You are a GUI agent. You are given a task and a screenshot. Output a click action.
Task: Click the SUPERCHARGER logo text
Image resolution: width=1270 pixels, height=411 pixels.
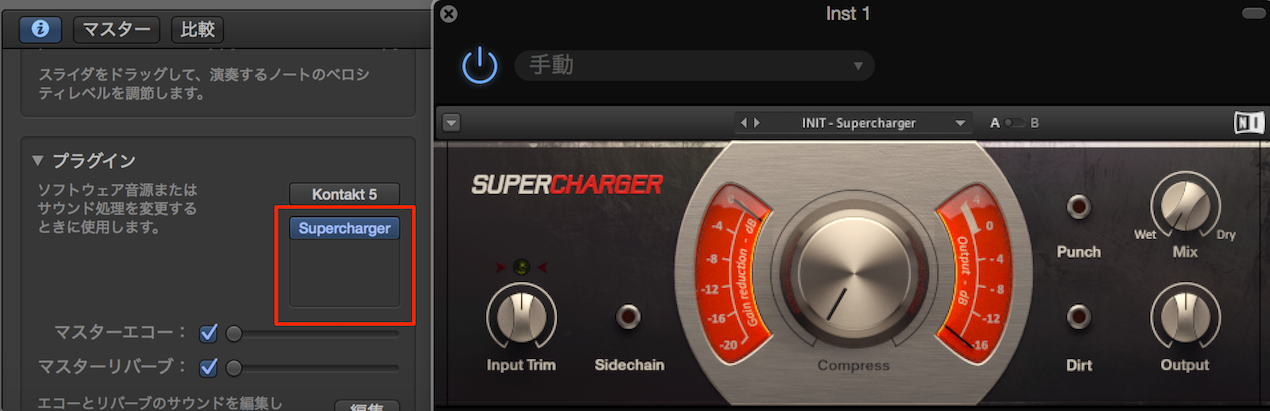click(x=567, y=184)
